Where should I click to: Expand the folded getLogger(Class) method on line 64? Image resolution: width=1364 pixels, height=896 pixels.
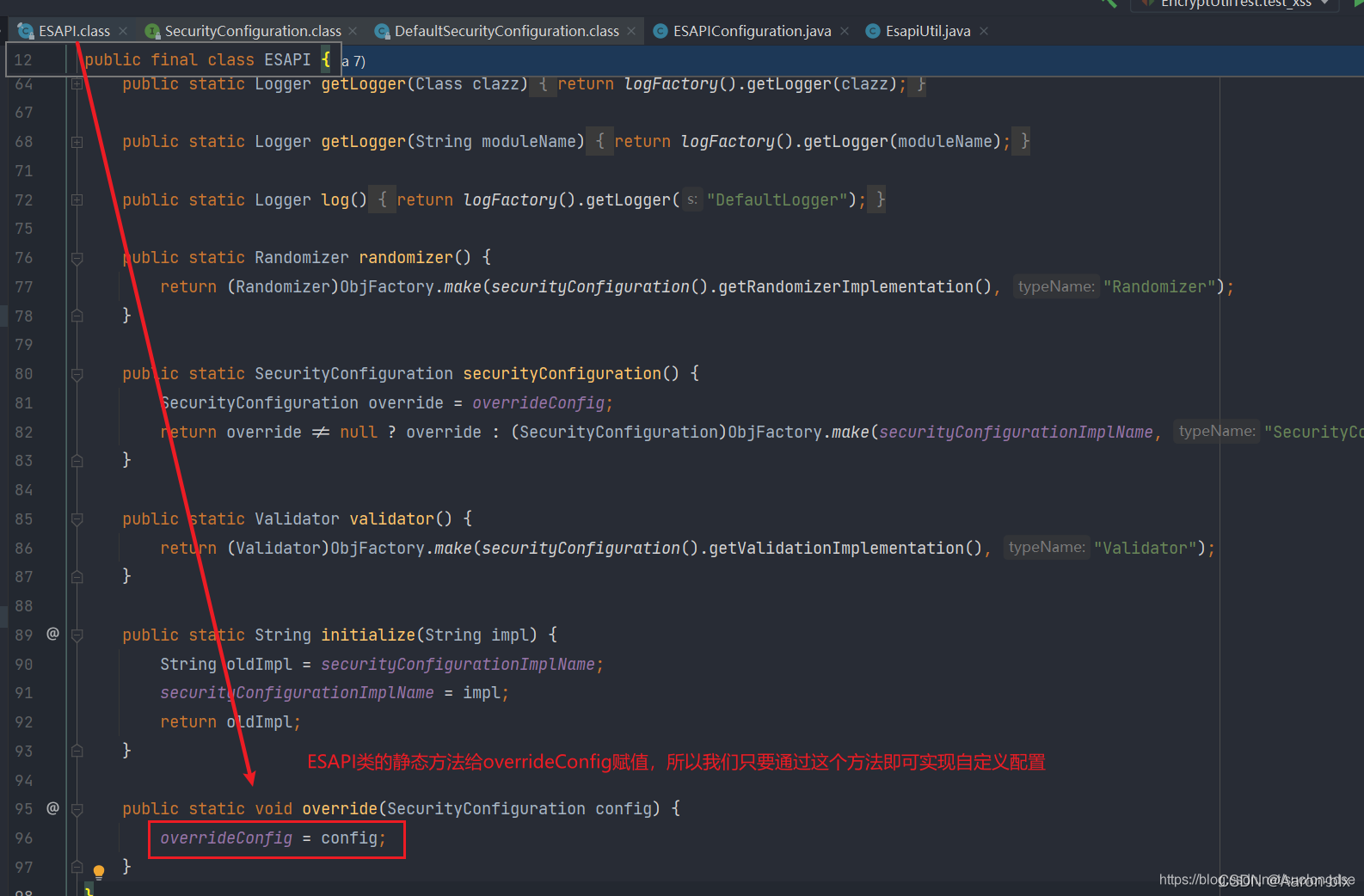77,84
